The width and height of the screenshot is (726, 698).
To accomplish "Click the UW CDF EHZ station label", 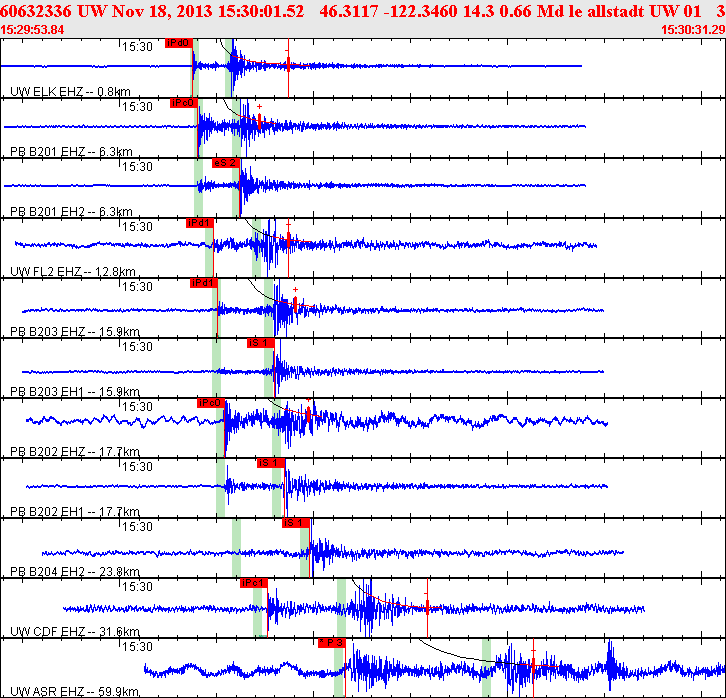I will [x=75, y=631].
